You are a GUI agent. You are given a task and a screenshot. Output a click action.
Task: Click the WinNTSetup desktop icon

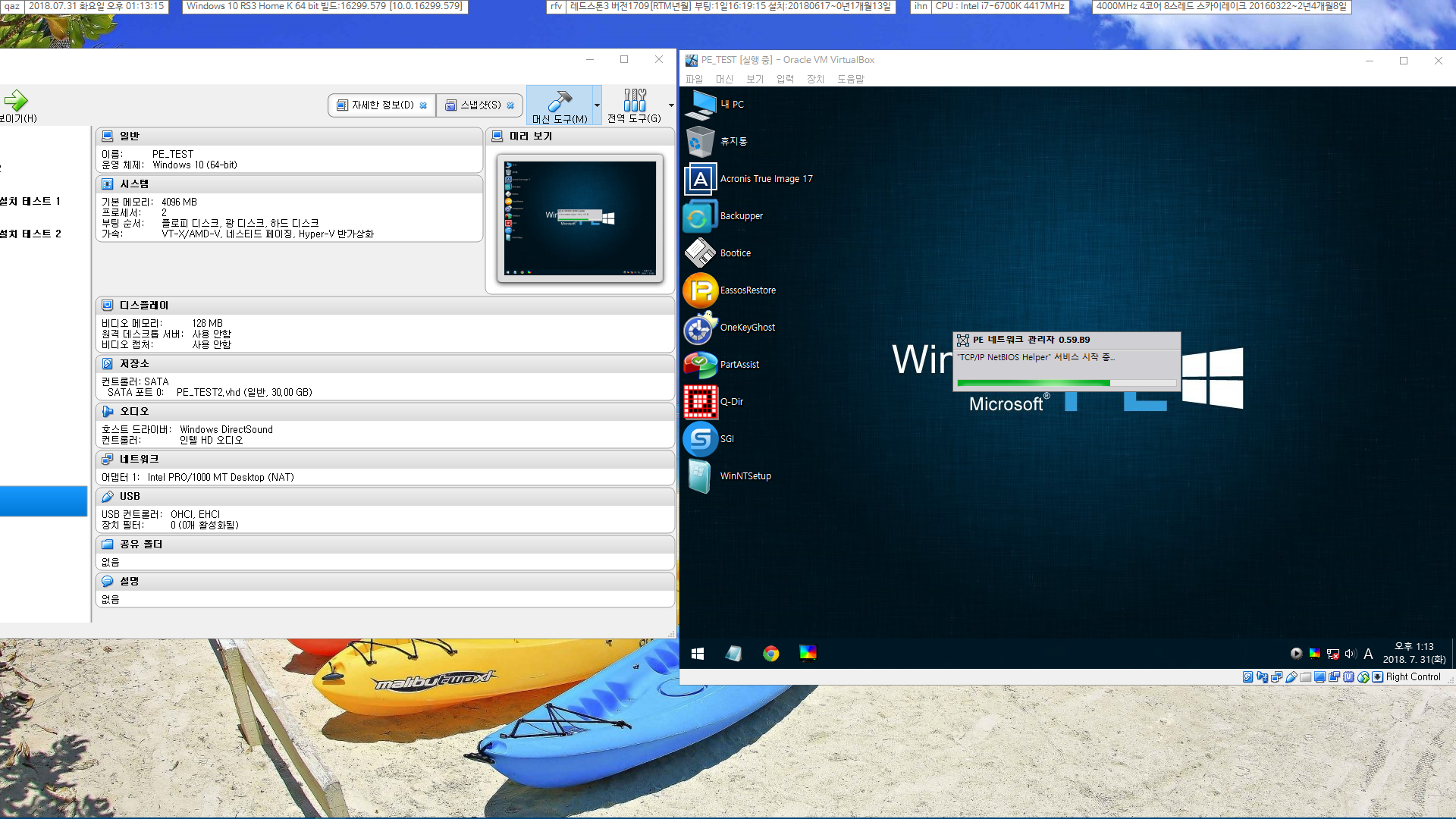click(701, 476)
